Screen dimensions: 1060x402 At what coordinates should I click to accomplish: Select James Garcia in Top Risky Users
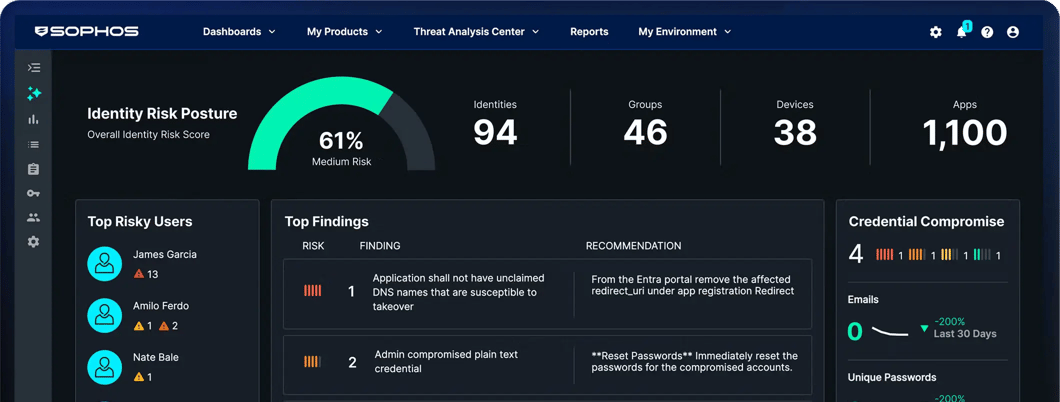pyautogui.click(x=164, y=255)
